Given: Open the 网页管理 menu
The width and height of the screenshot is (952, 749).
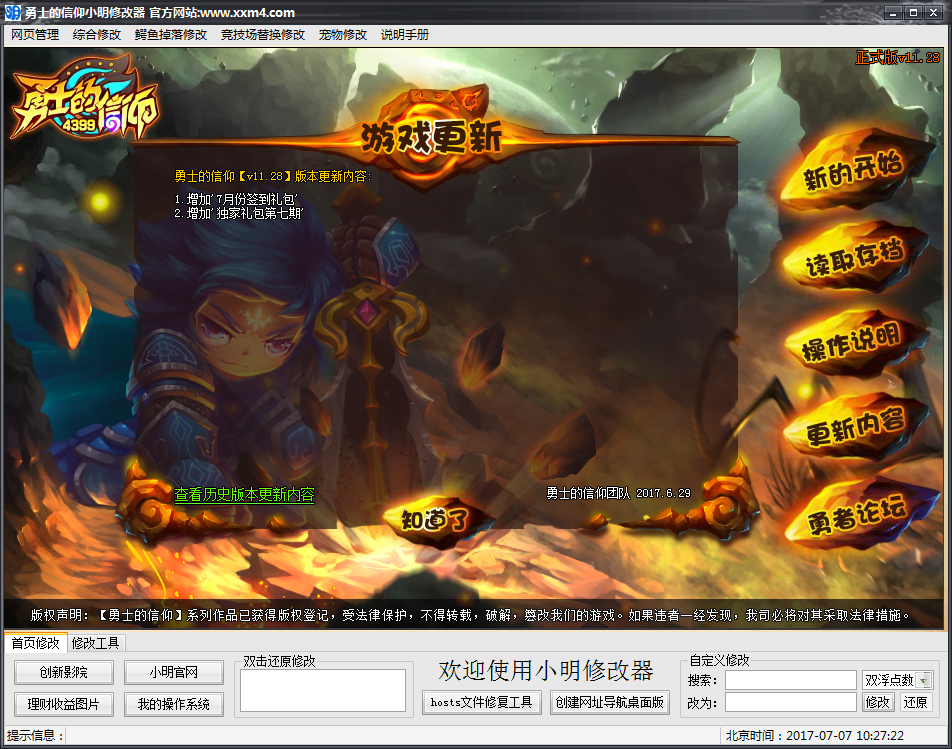Looking at the screenshot, I should click(35, 35).
